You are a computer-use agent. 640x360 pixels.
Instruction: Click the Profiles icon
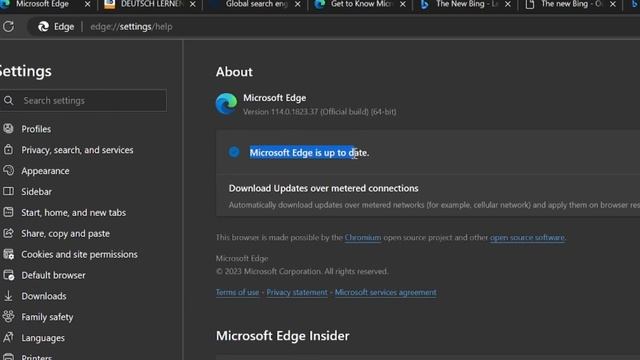pos(8,129)
